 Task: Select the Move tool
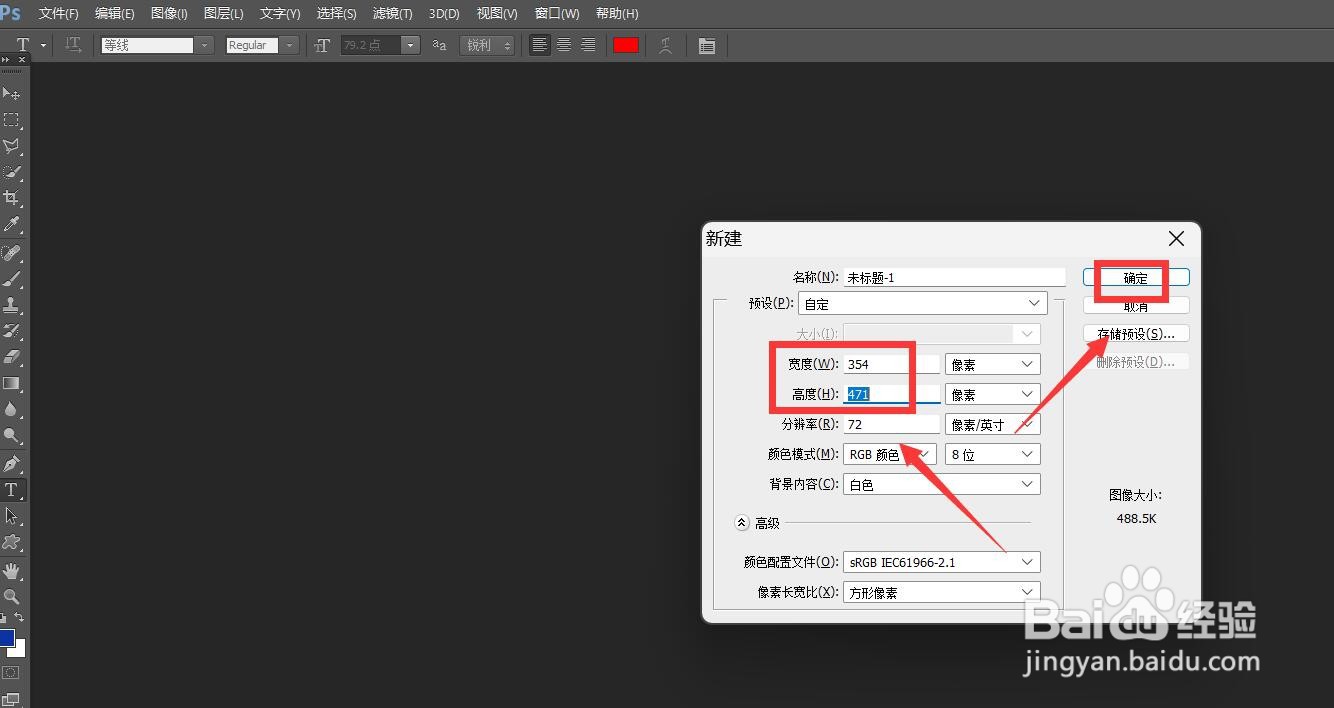[13, 93]
